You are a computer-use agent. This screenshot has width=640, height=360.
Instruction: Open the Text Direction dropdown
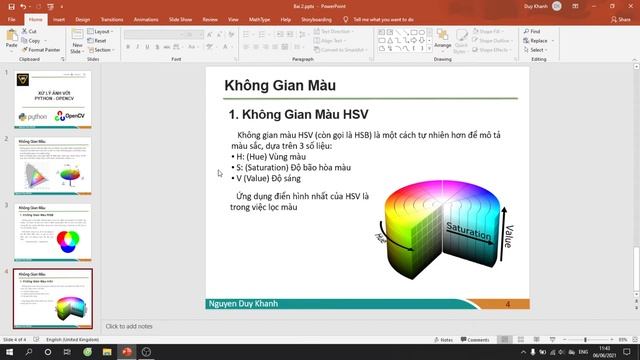334,31
